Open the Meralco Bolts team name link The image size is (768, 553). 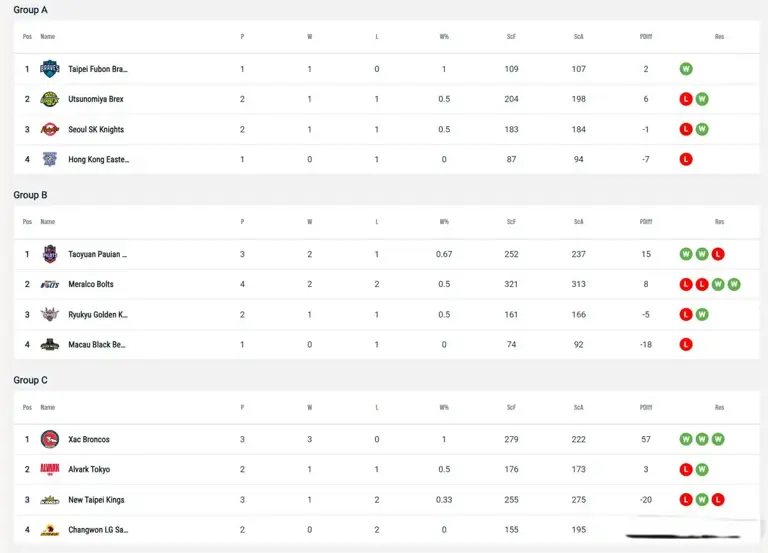click(91, 284)
